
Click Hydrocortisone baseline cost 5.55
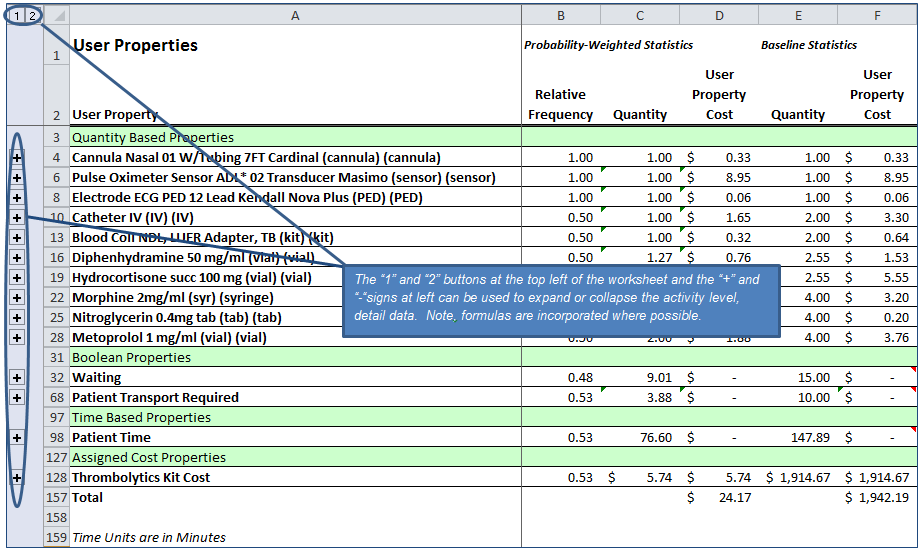(x=896, y=278)
